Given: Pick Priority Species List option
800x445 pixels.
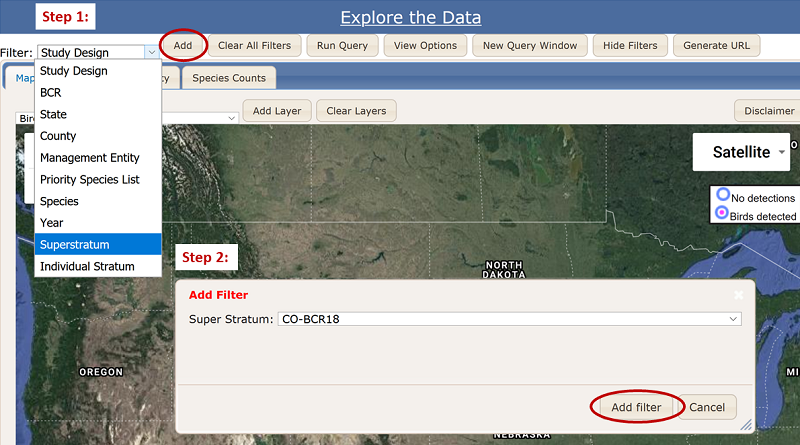Looking at the screenshot, I should pos(97,180).
